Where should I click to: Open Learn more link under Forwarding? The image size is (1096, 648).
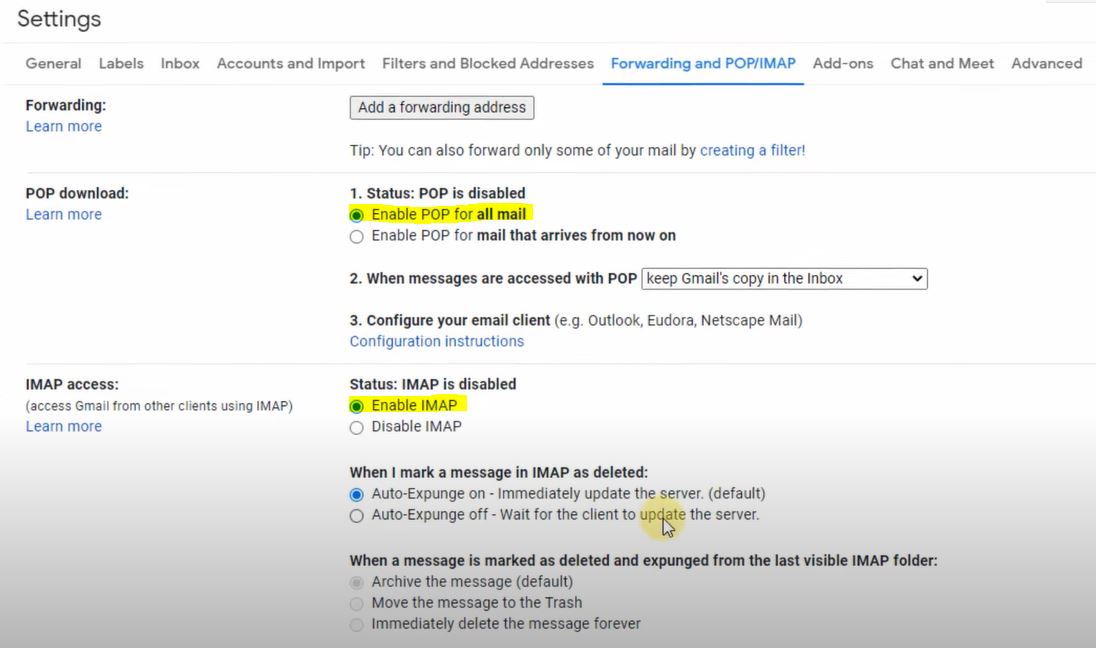pos(64,127)
